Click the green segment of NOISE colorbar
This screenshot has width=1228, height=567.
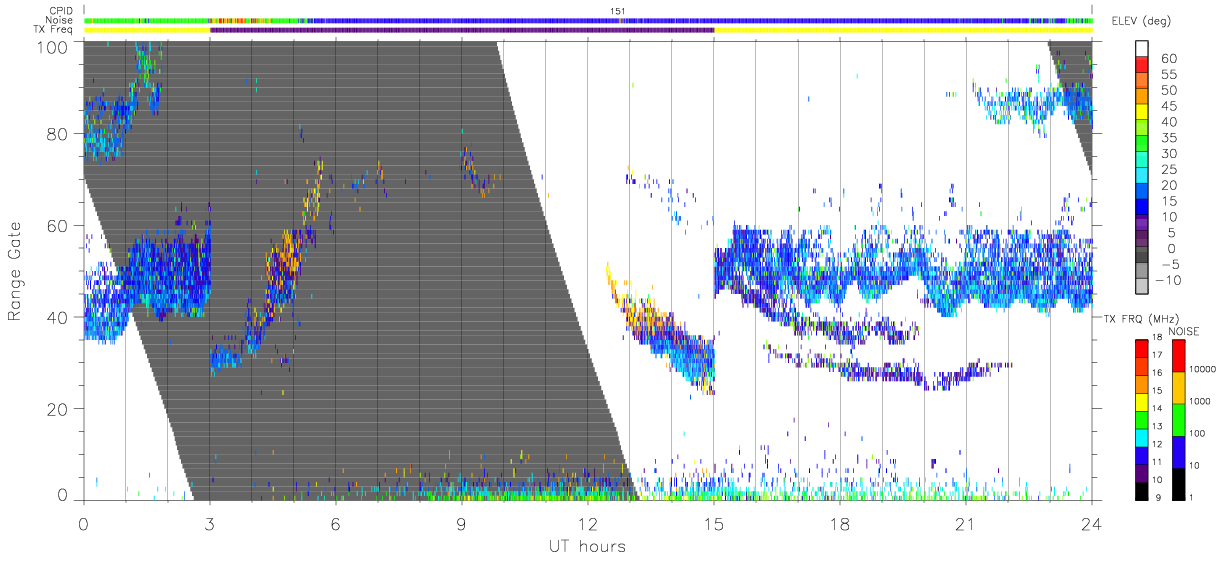(x=1178, y=419)
